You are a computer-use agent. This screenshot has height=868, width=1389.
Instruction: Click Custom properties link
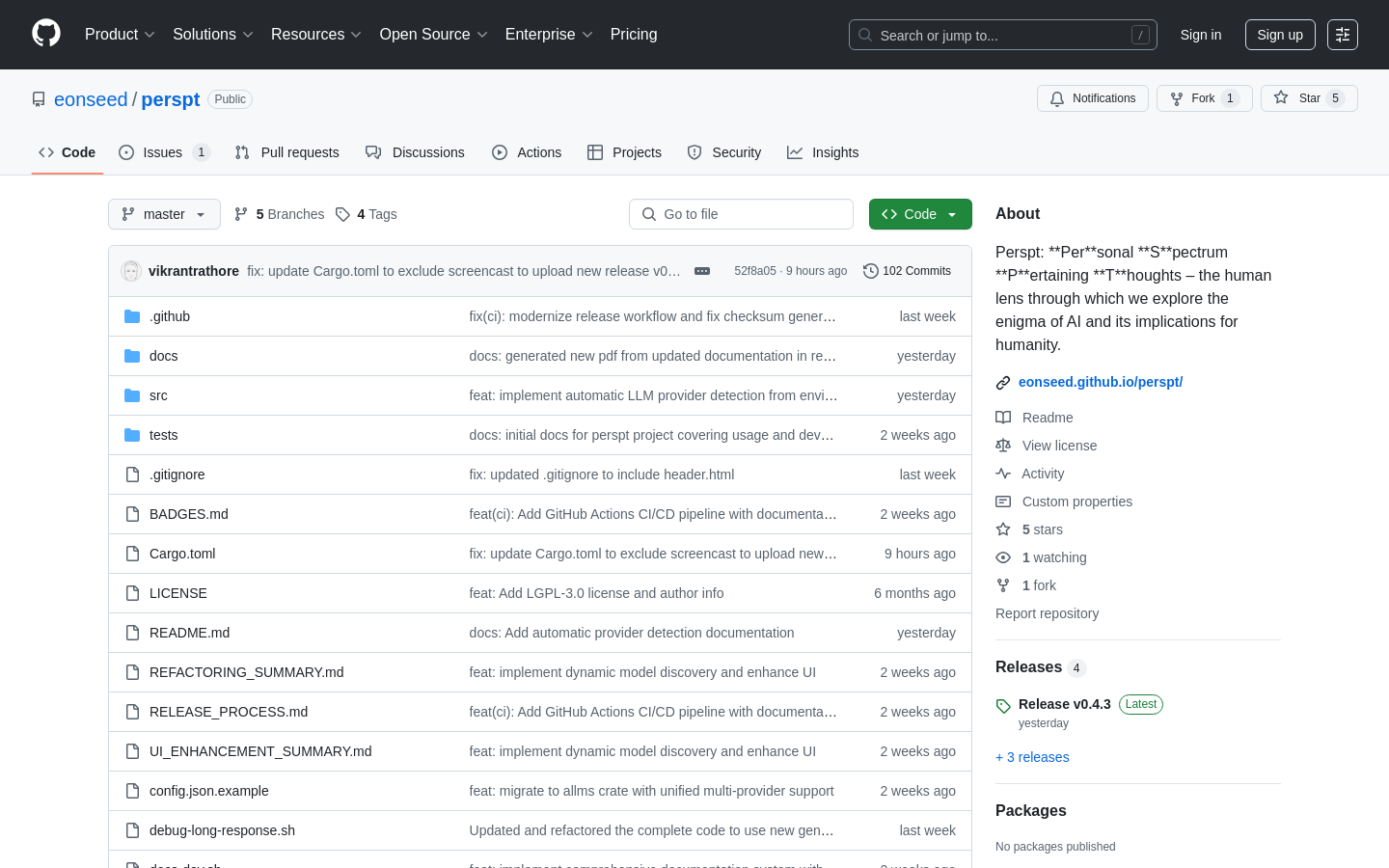(x=1076, y=502)
